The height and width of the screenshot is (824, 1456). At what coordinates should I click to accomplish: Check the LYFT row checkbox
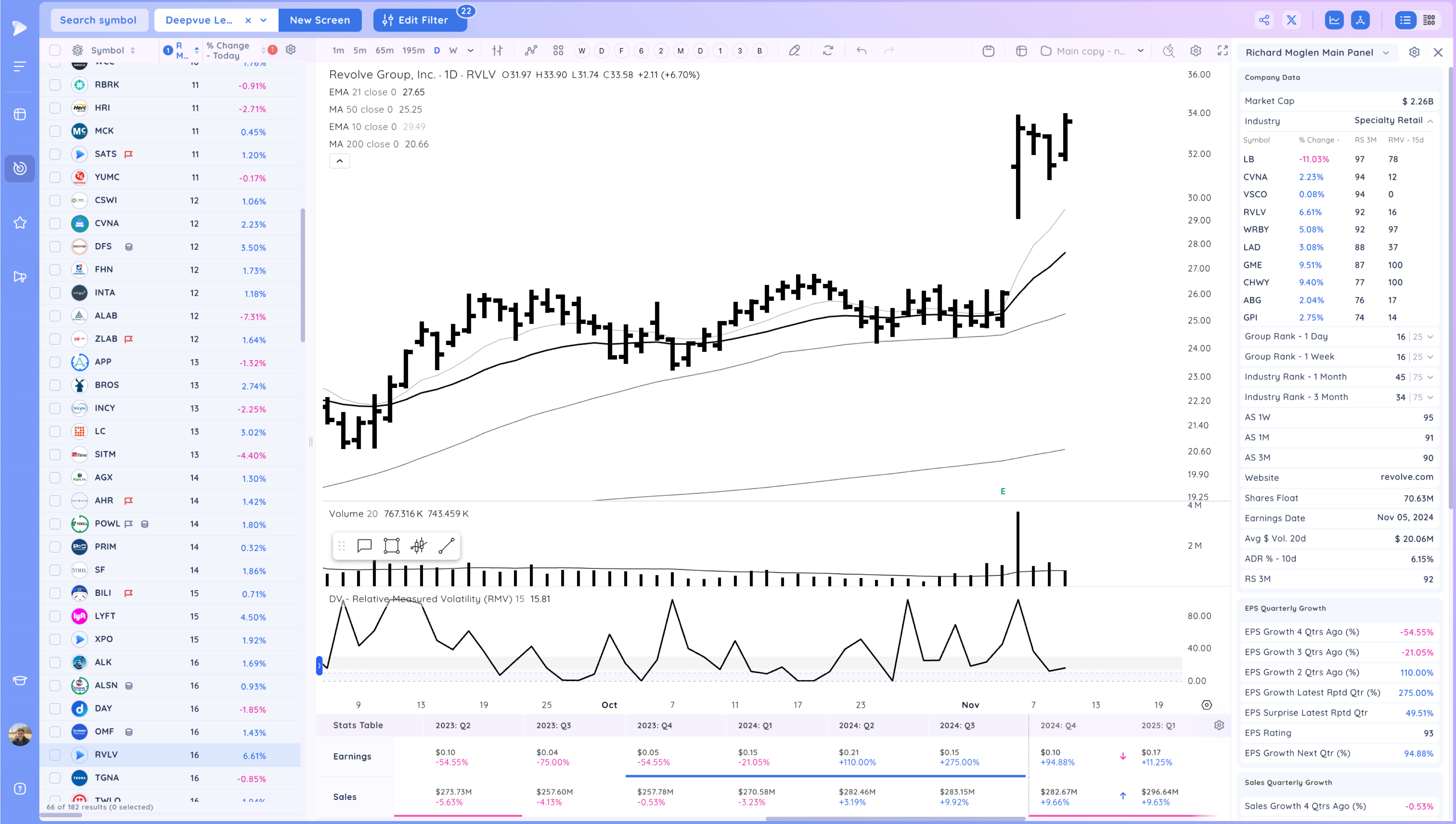click(x=55, y=616)
